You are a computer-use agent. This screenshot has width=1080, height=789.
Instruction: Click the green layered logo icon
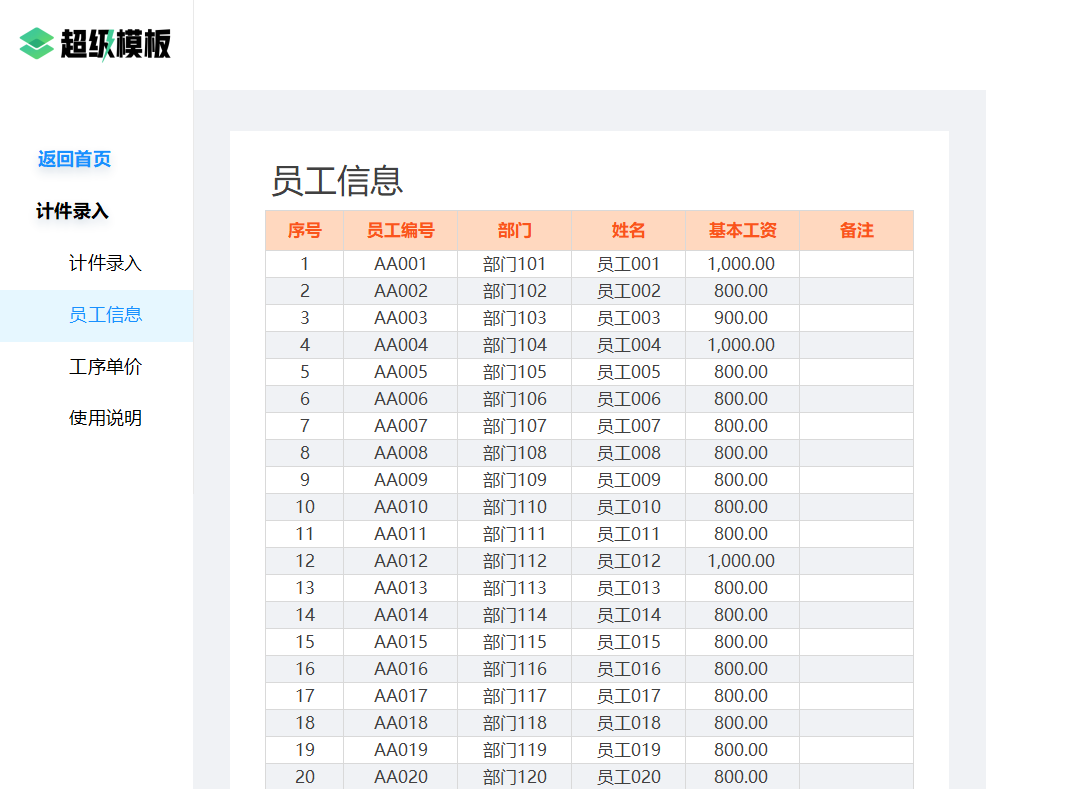[x=37, y=43]
